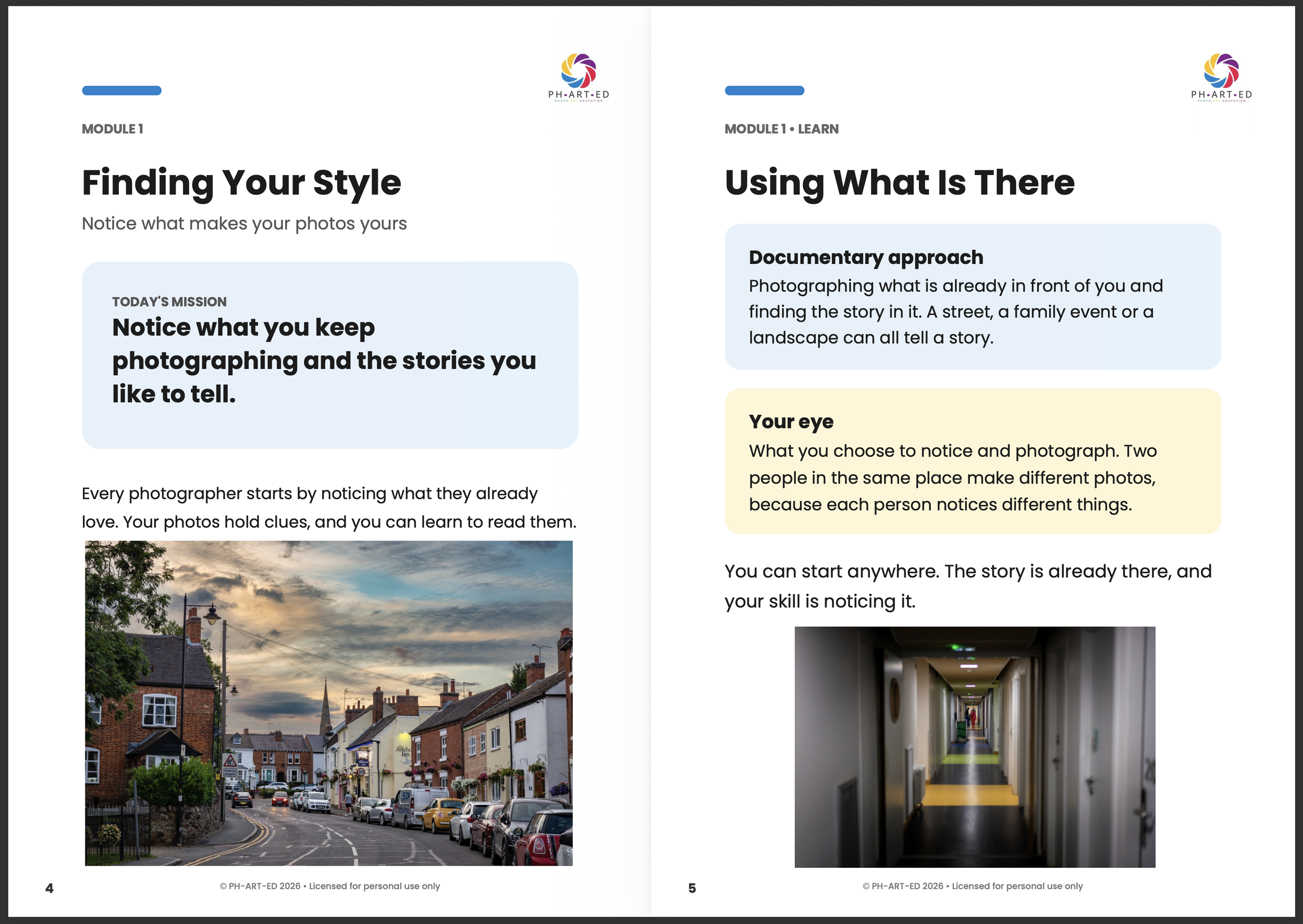Click 'You can start anywhere' paragraph
This screenshot has height=924, width=1303.
coord(968,586)
